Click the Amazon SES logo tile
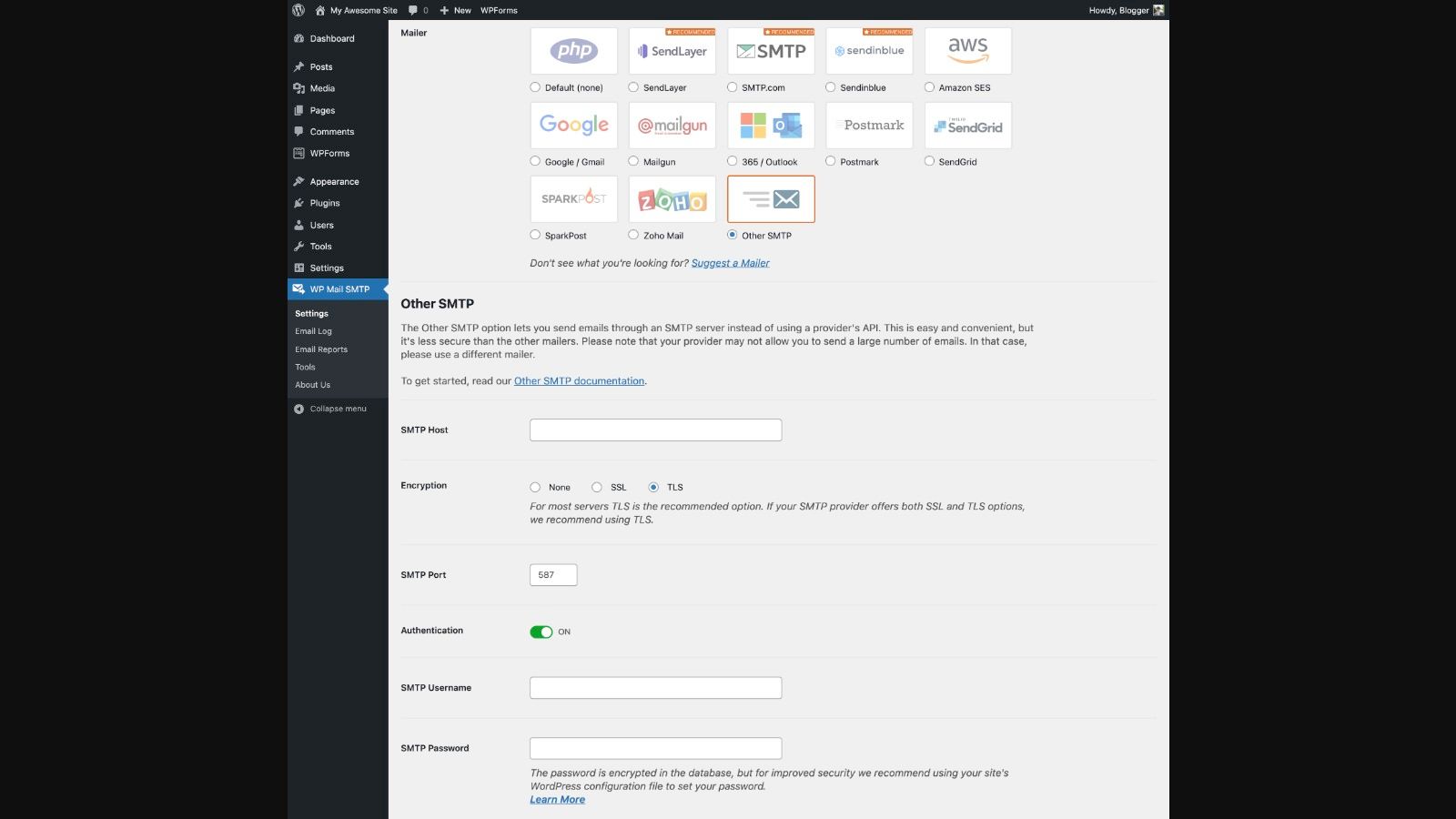The image size is (1456, 819). [967, 51]
